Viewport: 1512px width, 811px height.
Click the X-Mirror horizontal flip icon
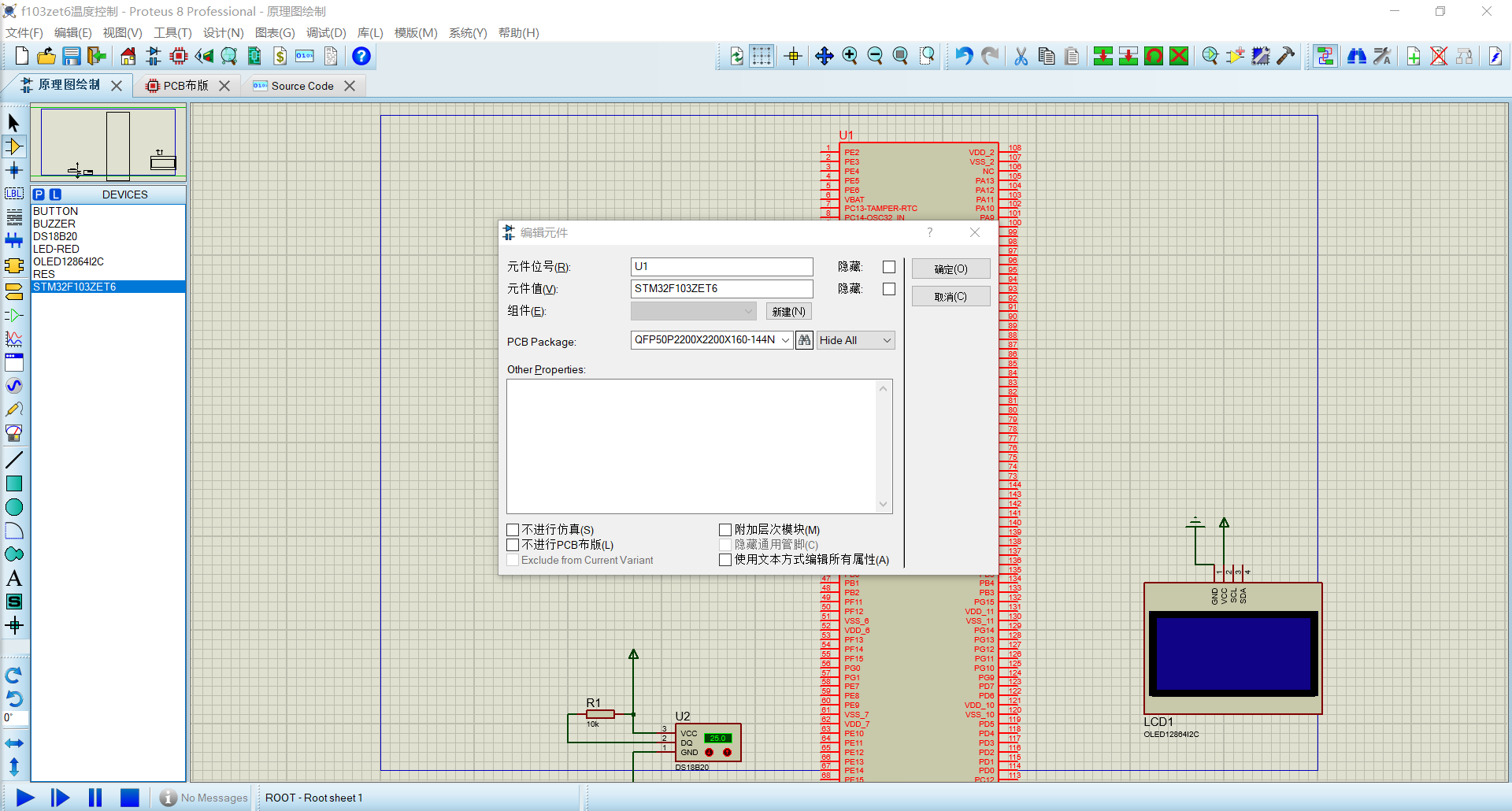(14, 743)
